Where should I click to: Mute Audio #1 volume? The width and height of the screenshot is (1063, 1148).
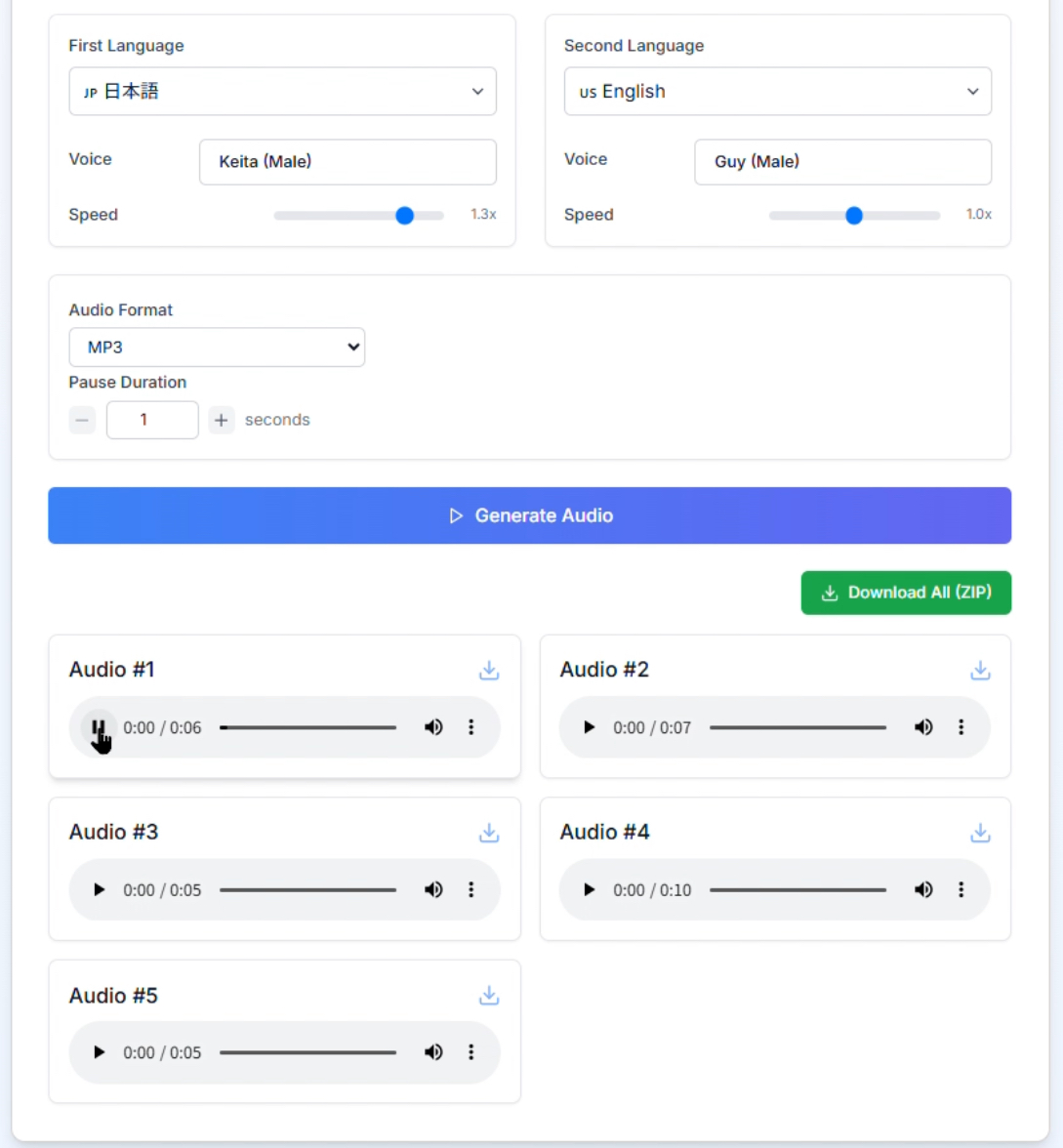433,727
